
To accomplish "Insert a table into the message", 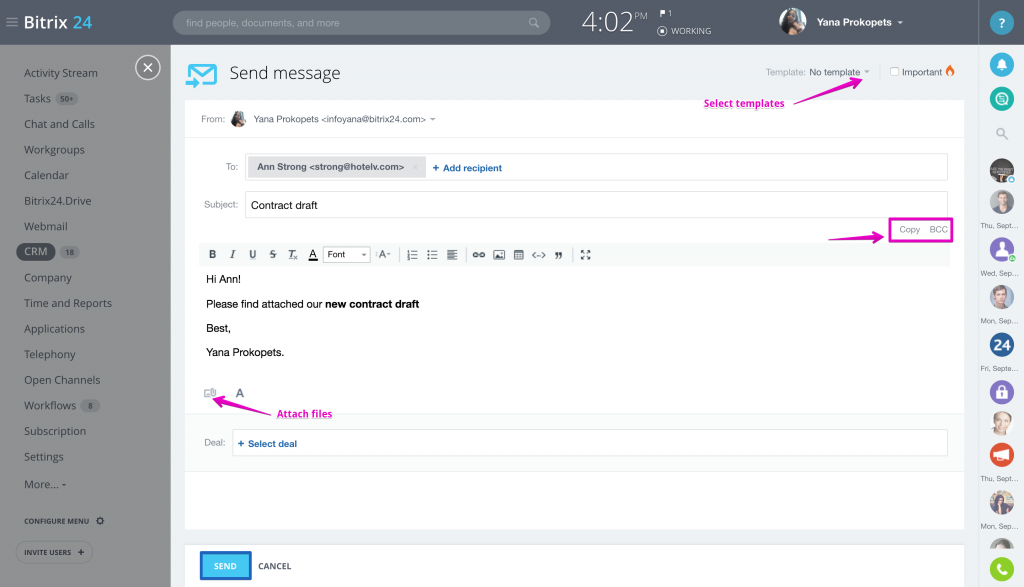I will 519,255.
